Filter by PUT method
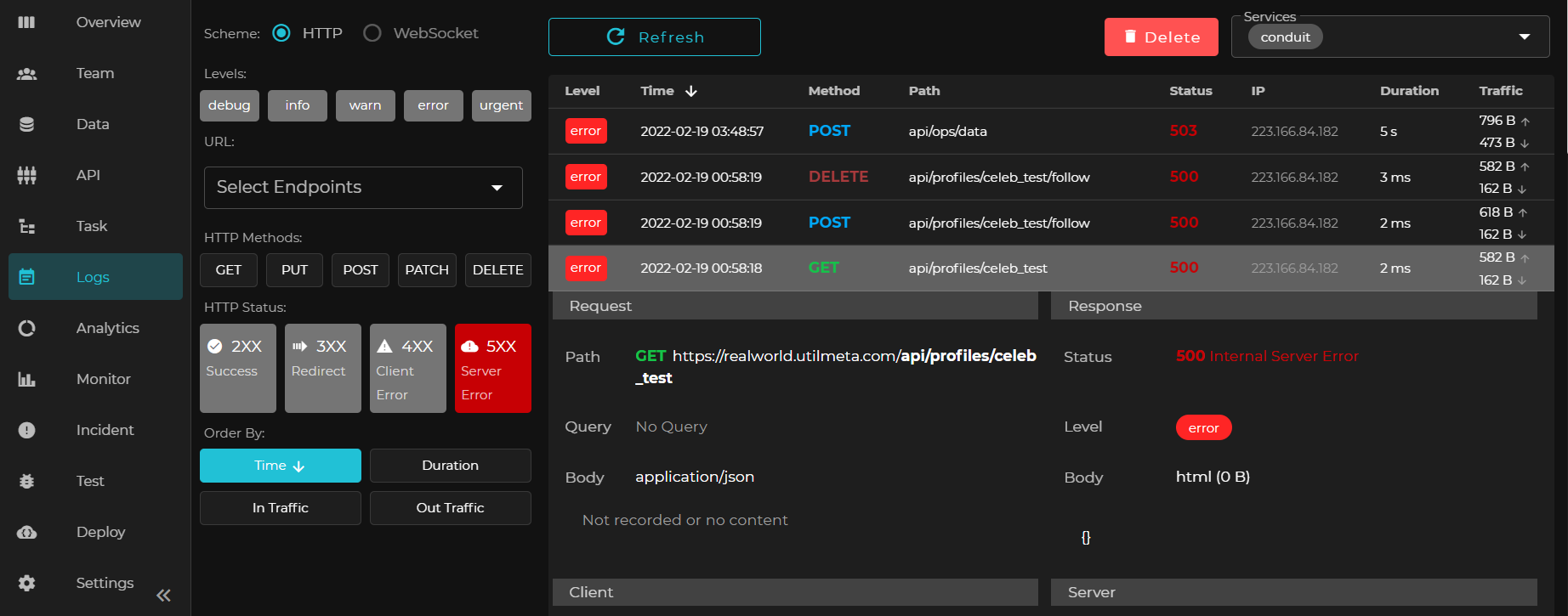The image size is (1568, 616). 294,270
